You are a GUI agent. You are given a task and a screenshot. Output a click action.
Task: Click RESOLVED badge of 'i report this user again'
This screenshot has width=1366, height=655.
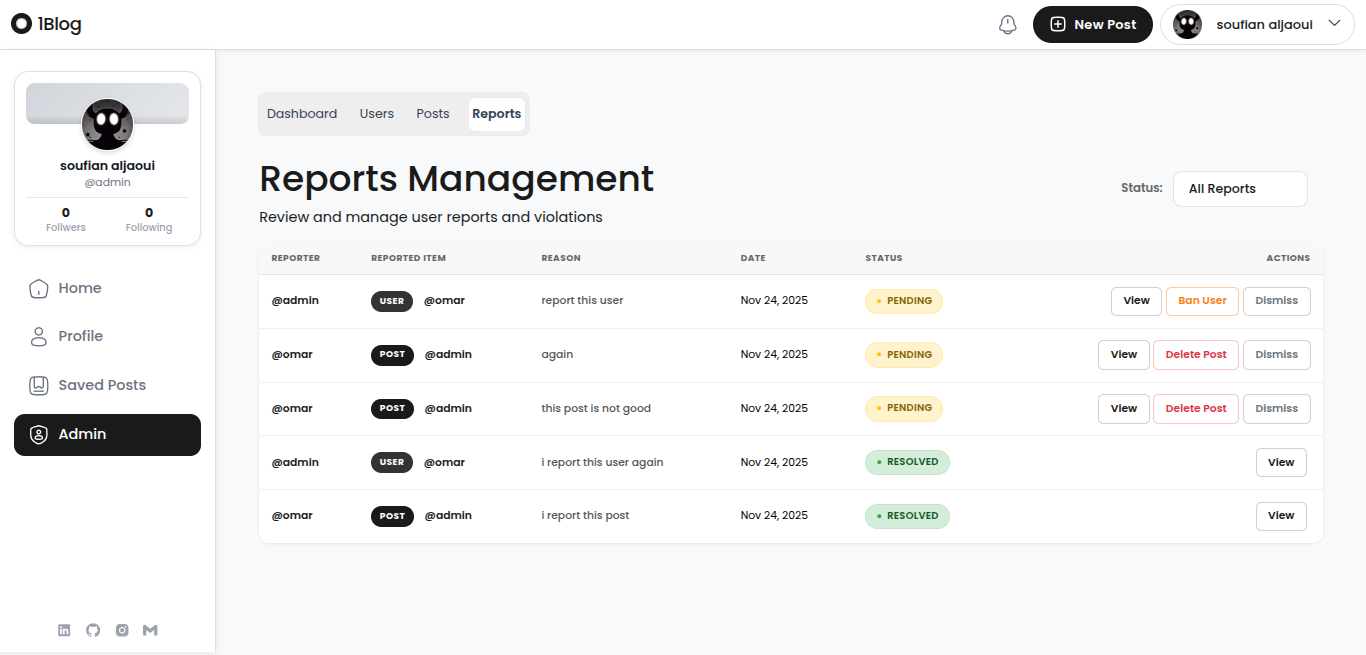pyautogui.click(x=907, y=462)
